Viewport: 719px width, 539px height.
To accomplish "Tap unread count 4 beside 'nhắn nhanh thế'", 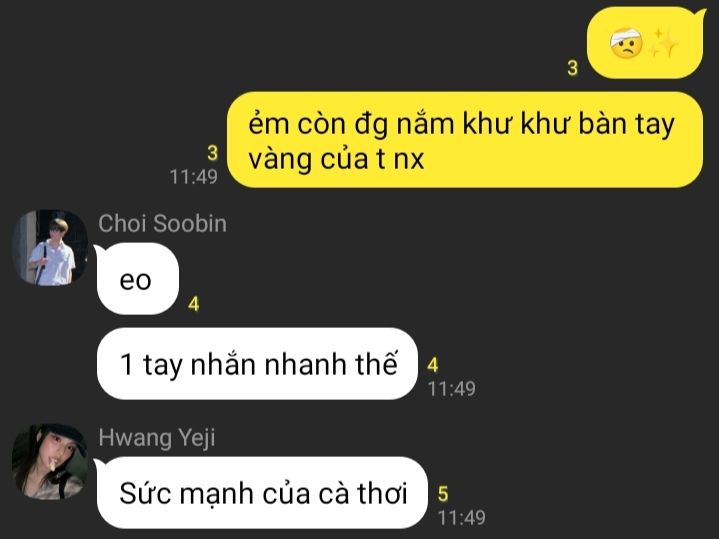I will [x=432, y=365].
